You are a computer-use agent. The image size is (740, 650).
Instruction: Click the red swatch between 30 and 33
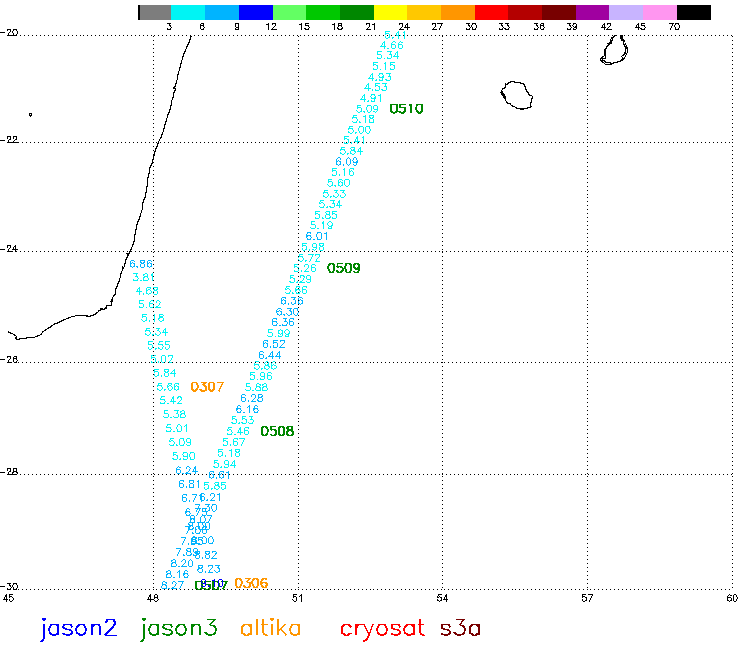point(491,12)
